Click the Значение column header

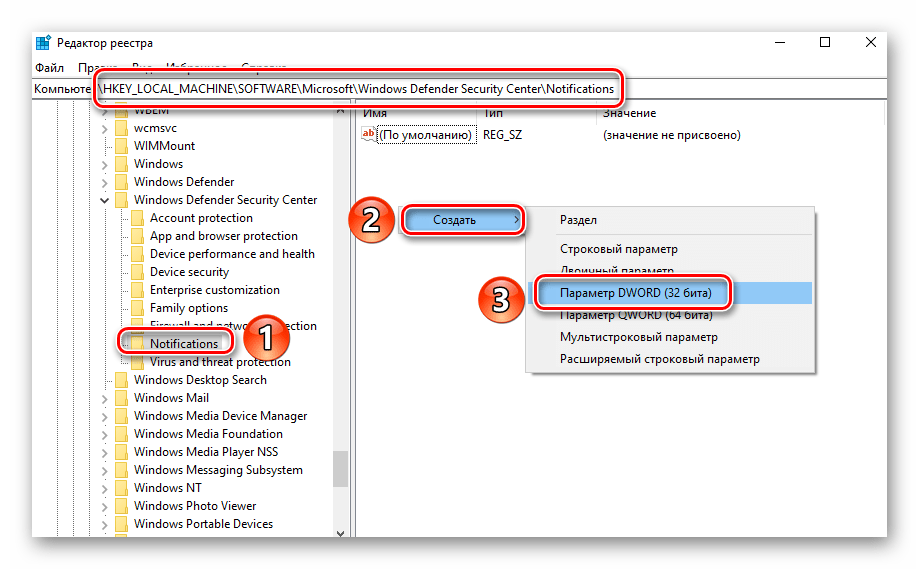point(629,114)
